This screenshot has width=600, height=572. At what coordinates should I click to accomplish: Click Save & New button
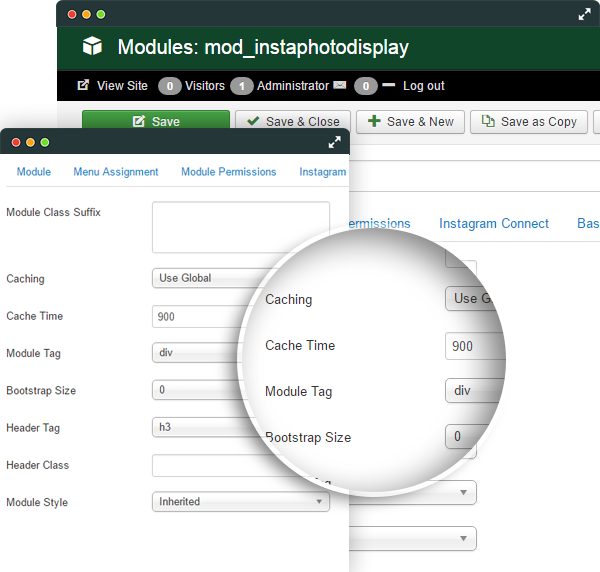point(410,122)
